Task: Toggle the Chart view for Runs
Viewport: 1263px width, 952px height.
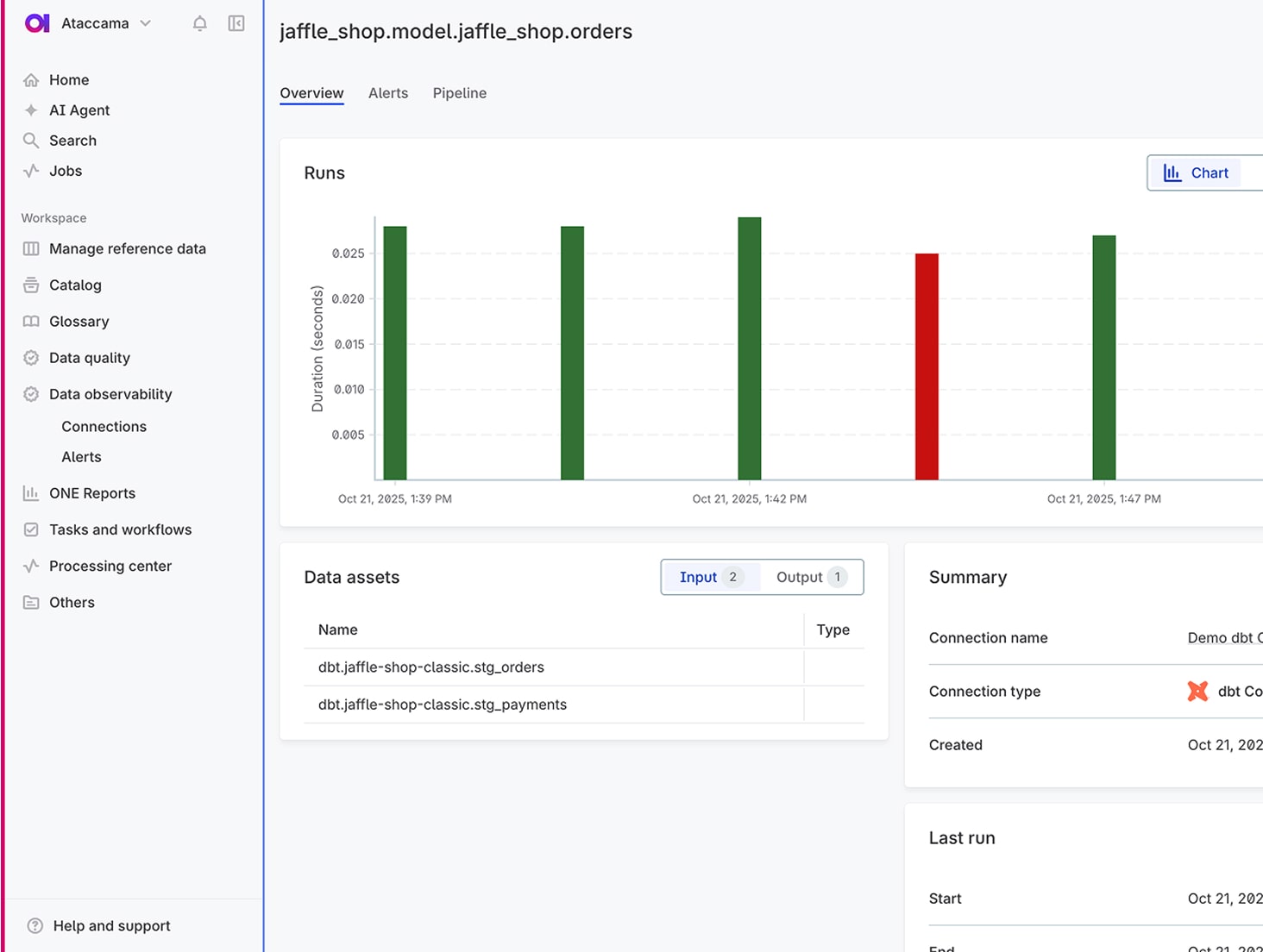Action: (x=1201, y=172)
